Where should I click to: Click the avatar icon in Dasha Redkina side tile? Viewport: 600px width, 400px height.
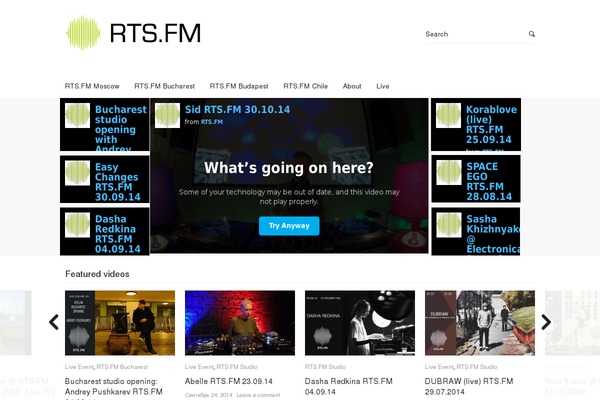77,225
